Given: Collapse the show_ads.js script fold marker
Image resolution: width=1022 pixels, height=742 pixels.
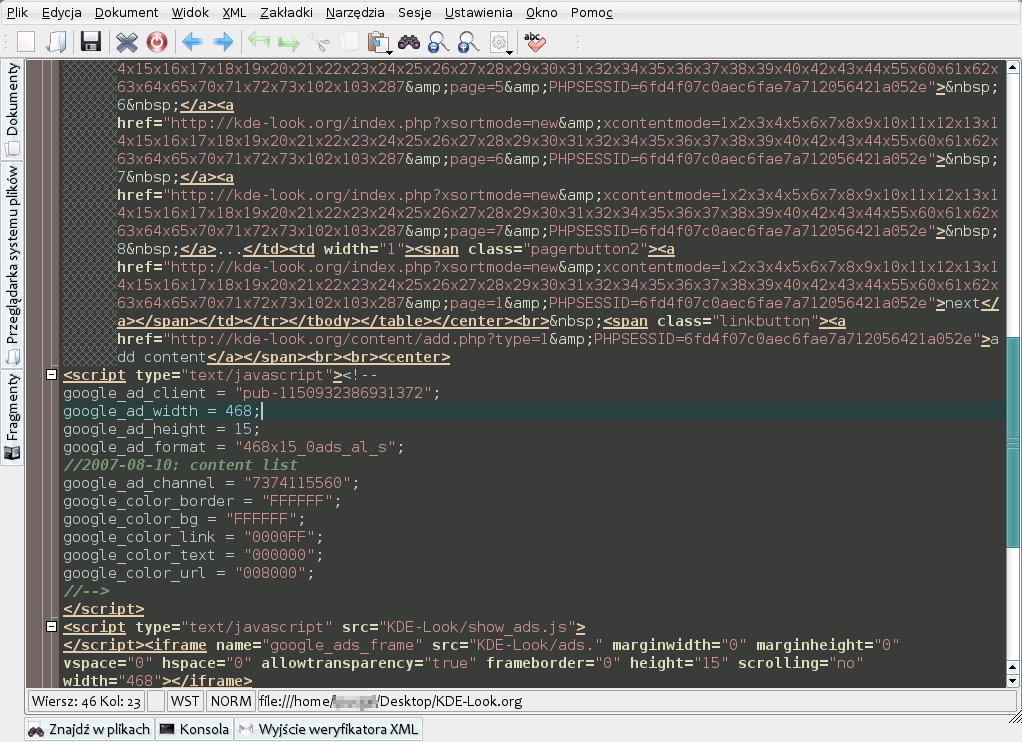Looking at the screenshot, I should tap(51, 626).
